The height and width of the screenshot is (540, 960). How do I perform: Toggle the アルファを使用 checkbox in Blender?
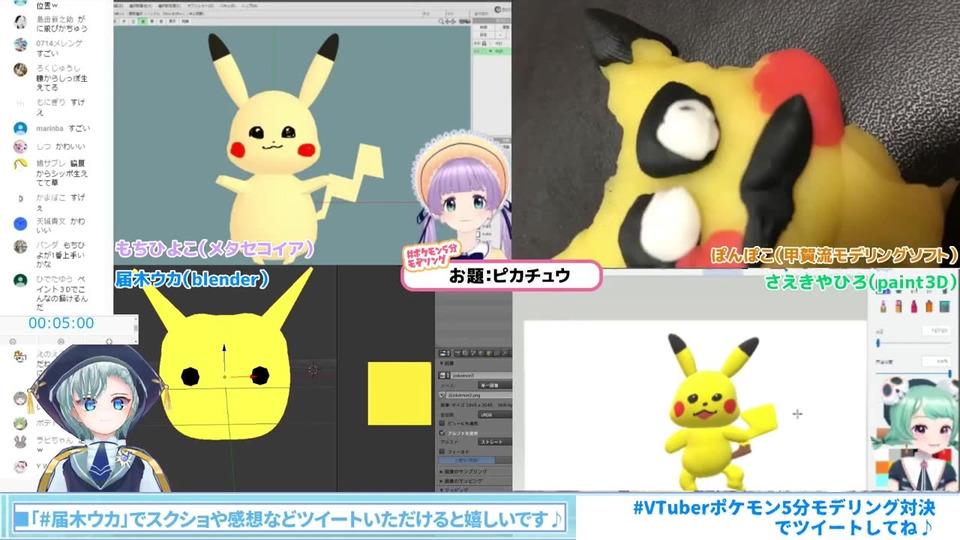(441, 433)
